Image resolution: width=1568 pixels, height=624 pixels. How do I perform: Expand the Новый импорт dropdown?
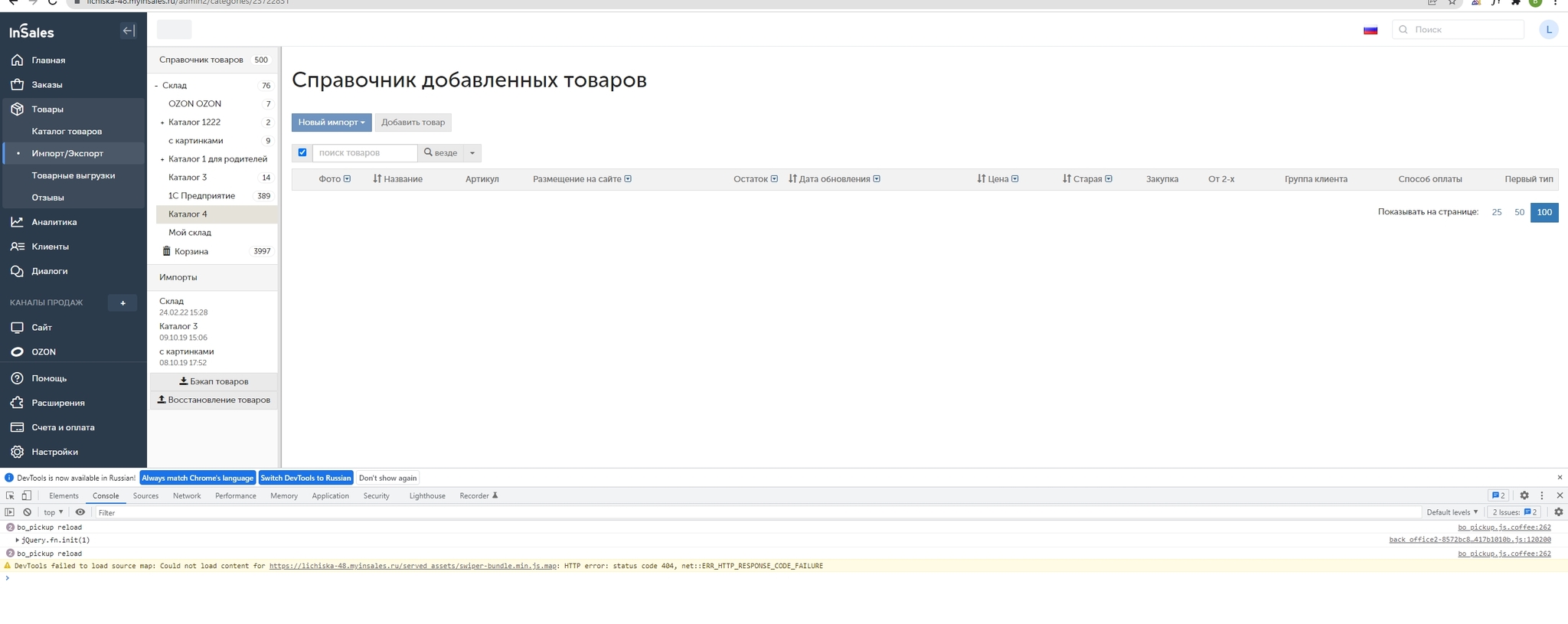pos(332,122)
